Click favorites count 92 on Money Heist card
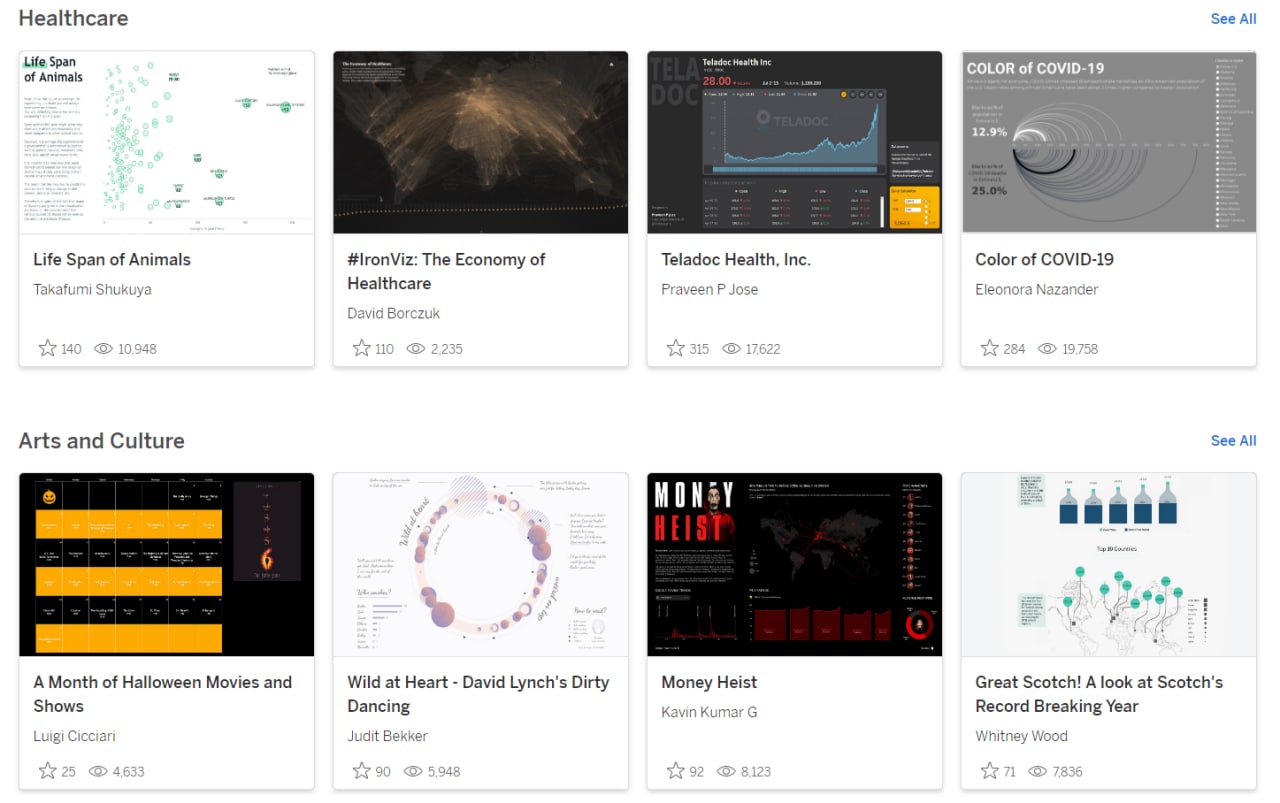The image size is (1280, 803). tap(696, 772)
